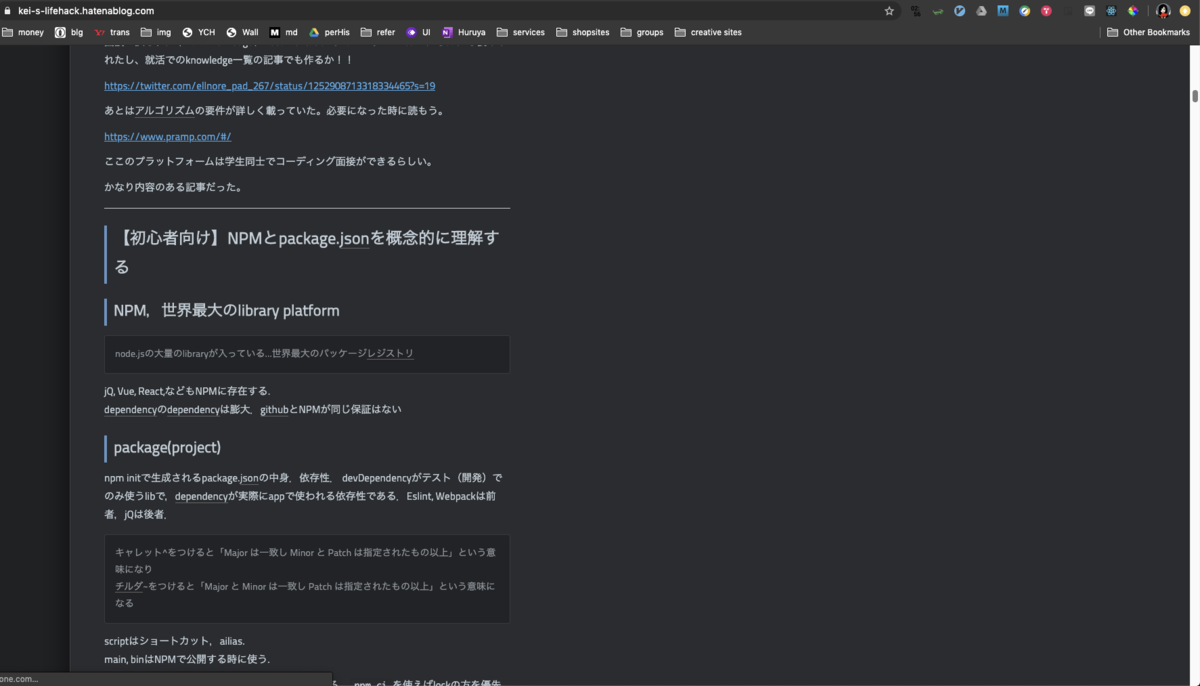Image resolution: width=1200 pixels, height=686 pixels.
Task: Click the 【初心者向け】NPMとpackage.json heading
Action: pyautogui.click(x=309, y=252)
